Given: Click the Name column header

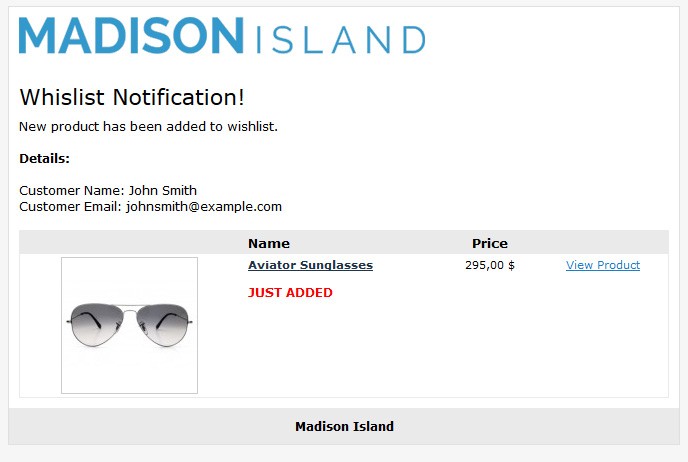Looking at the screenshot, I should click(x=269, y=244).
